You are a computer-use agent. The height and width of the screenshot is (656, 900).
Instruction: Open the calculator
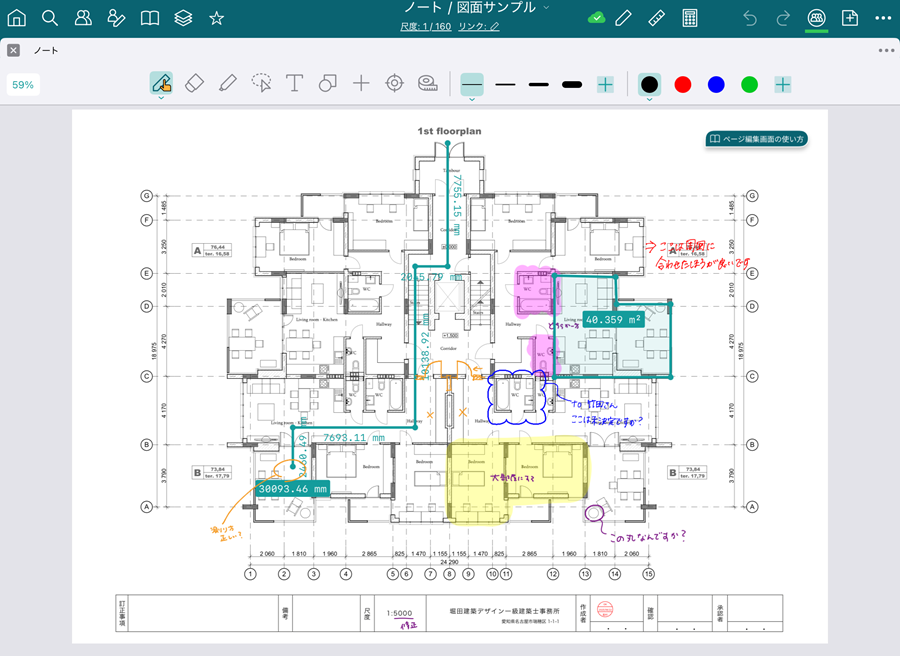point(690,18)
